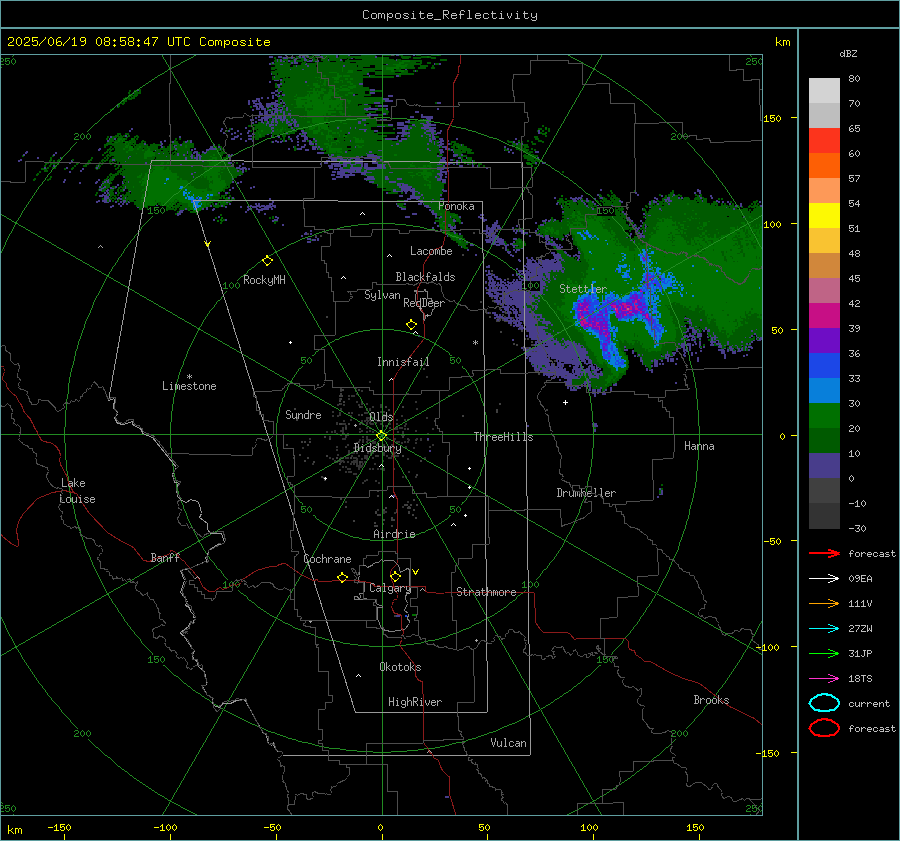Click the 0 dBZ purple color swatch
Image resolution: width=900 pixels, height=841 pixels.
coord(824,466)
